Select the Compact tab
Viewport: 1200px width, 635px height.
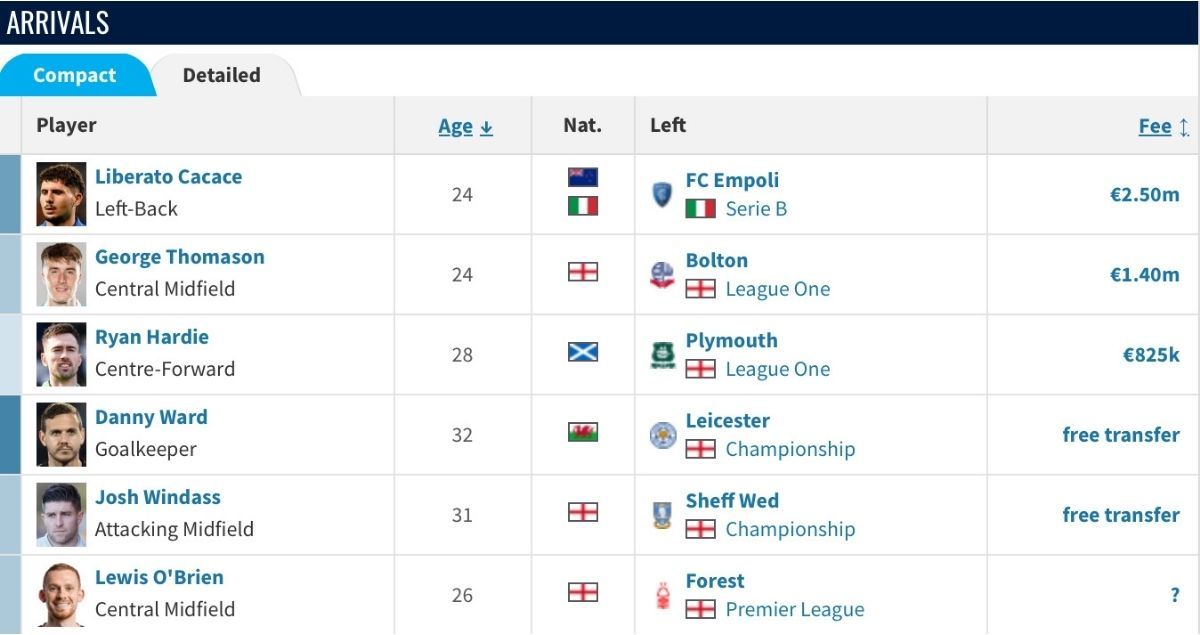[x=75, y=75]
